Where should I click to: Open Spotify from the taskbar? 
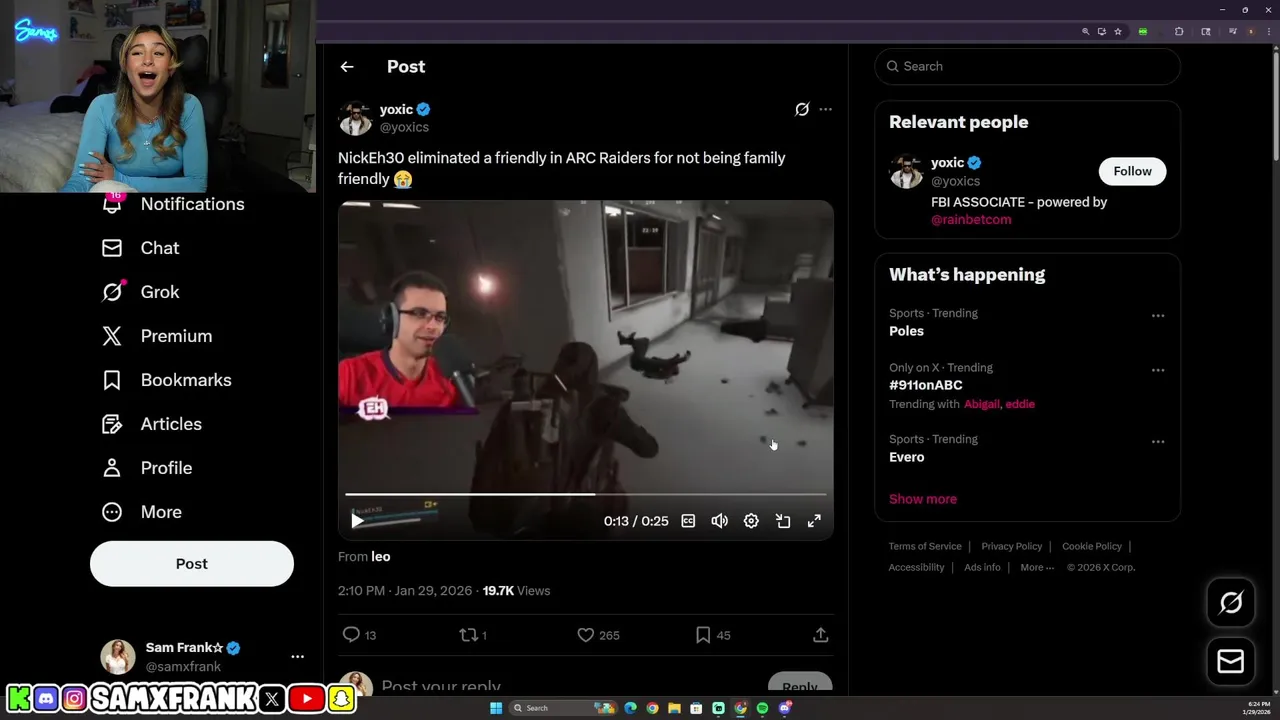[762, 708]
